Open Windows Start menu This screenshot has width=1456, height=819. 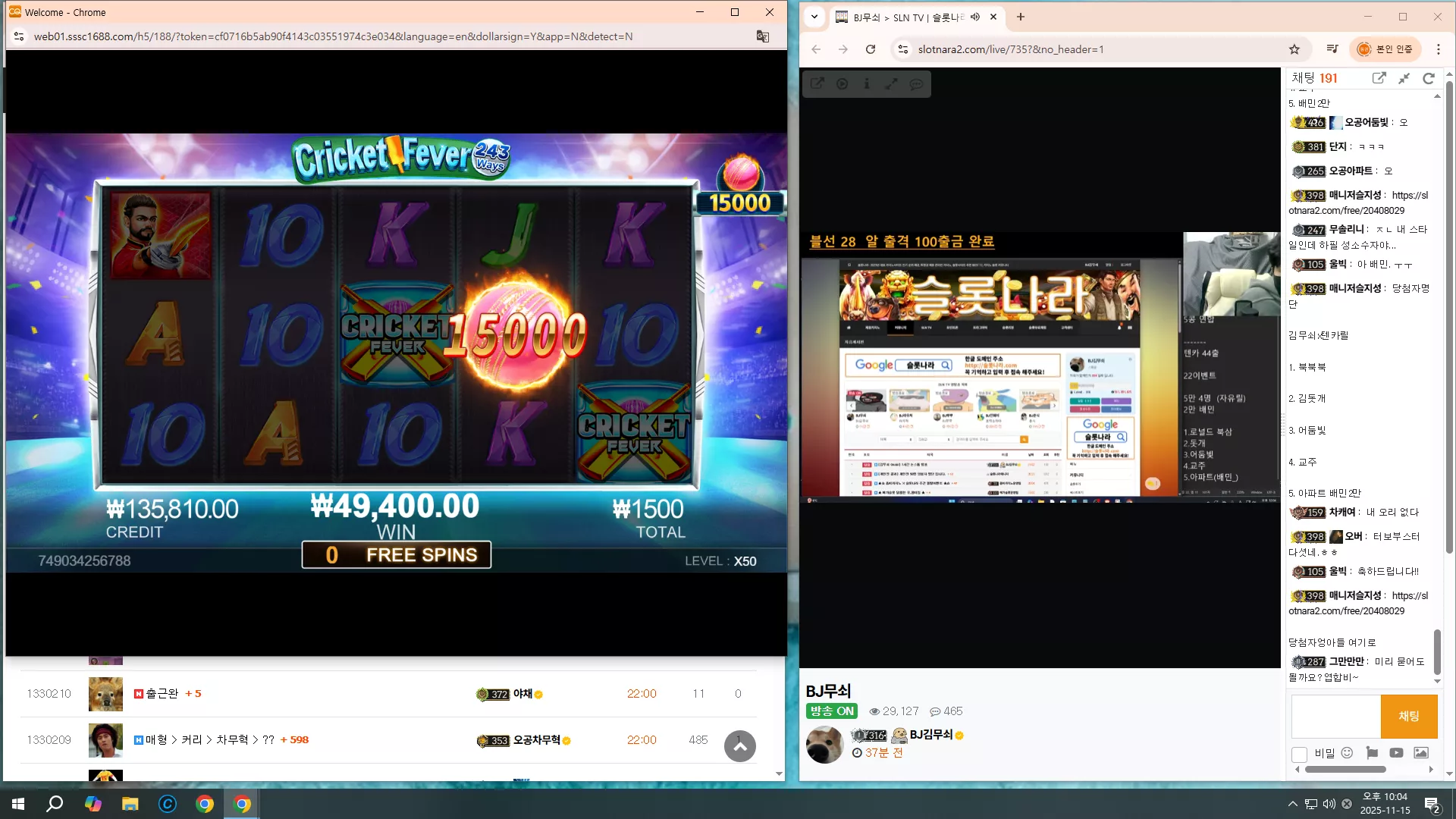click(x=18, y=804)
